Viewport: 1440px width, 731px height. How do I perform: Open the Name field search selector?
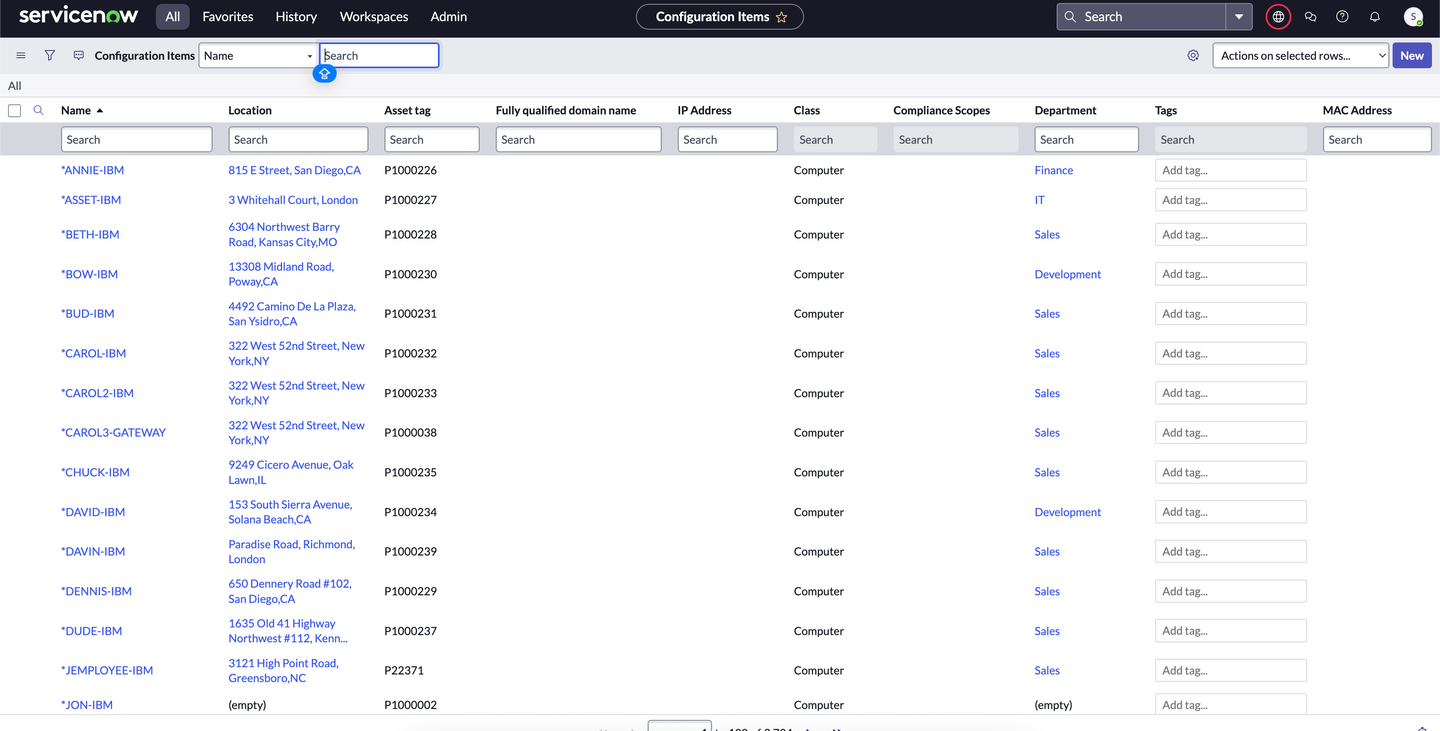[x=258, y=56]
